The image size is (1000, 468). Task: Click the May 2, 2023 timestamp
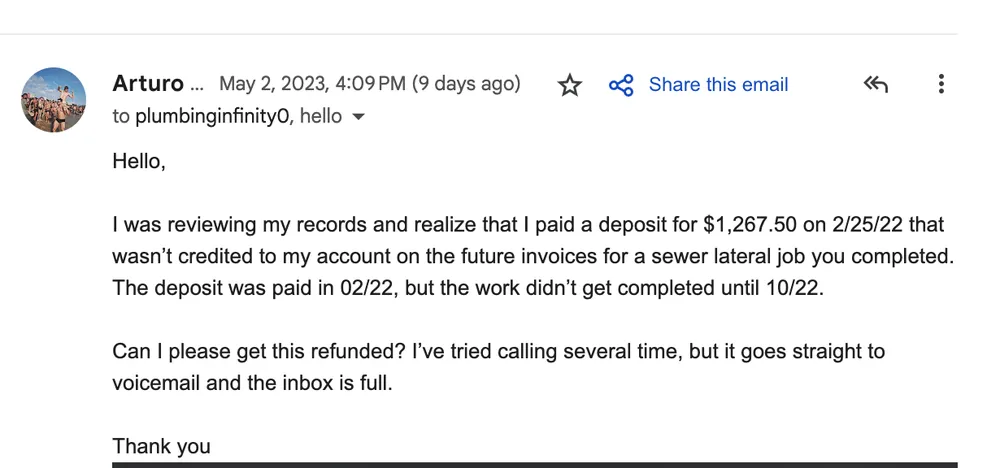[311, 84]
